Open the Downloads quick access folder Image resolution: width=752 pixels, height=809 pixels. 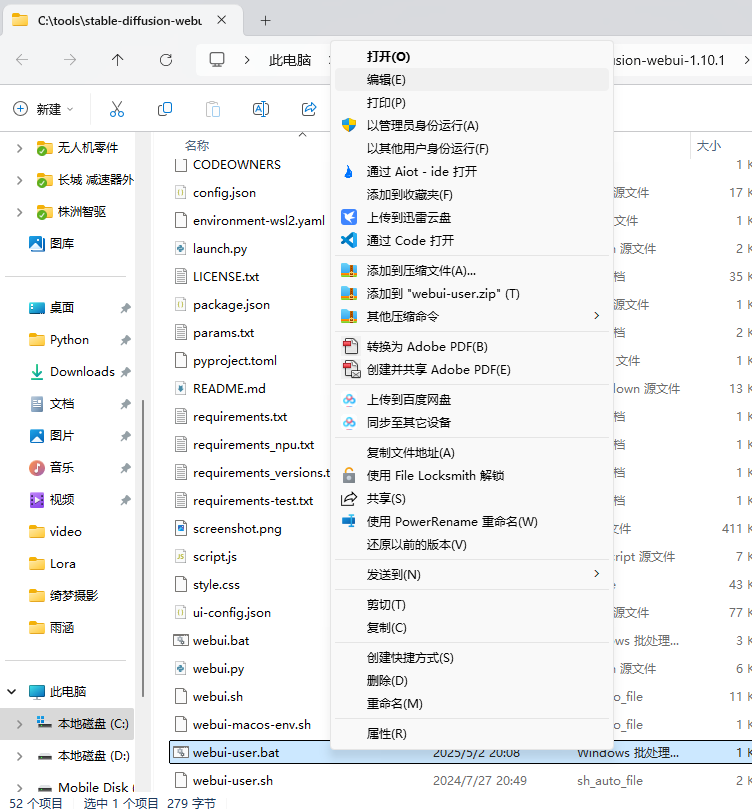click(x=82, y=371)
